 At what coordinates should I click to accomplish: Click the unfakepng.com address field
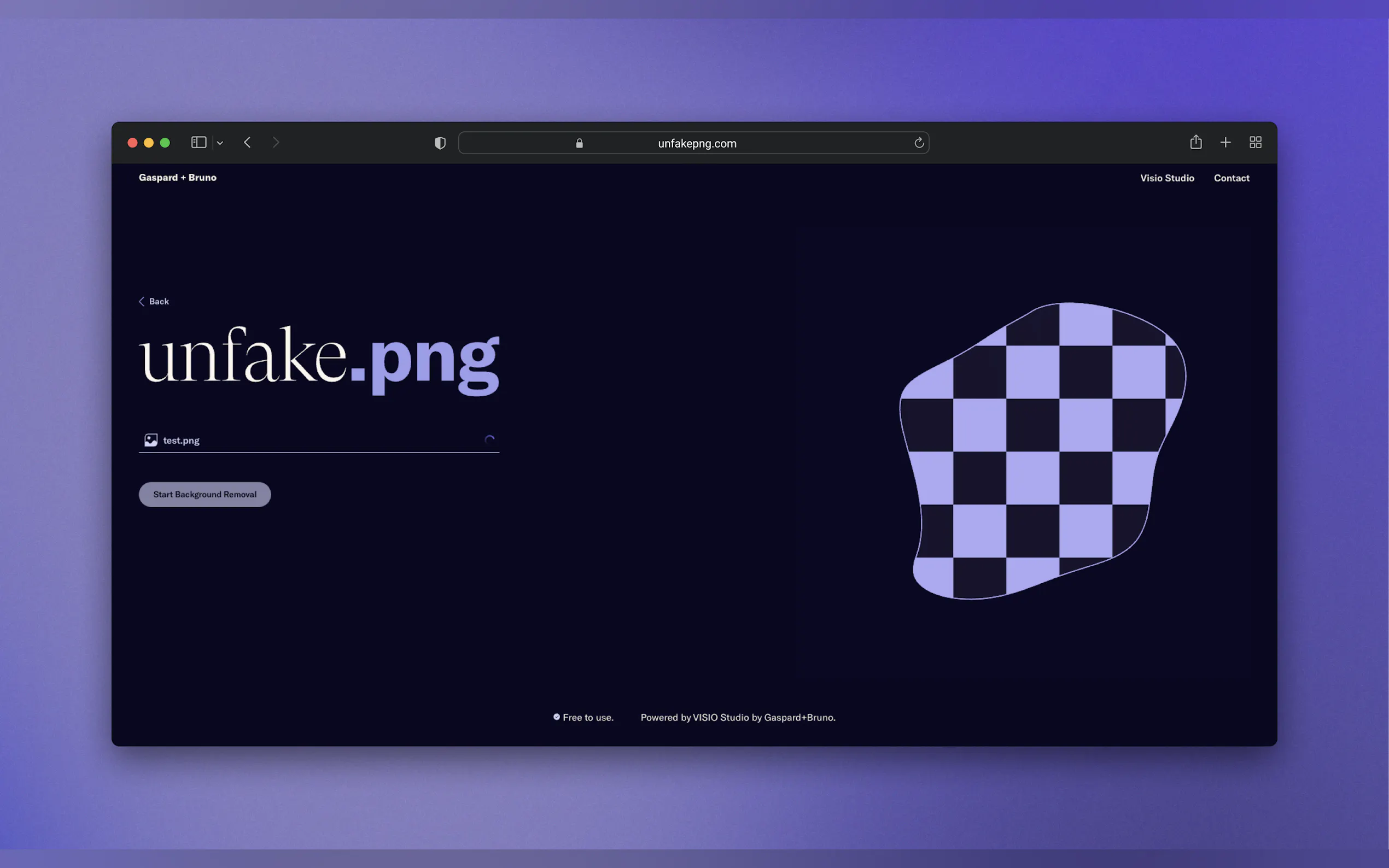(697, 144)
